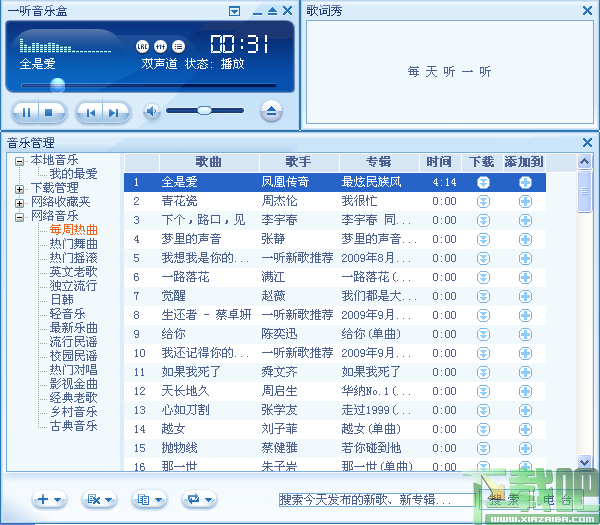Select 热门舞曲 category
600x525 pixels.
pos(73,244)
